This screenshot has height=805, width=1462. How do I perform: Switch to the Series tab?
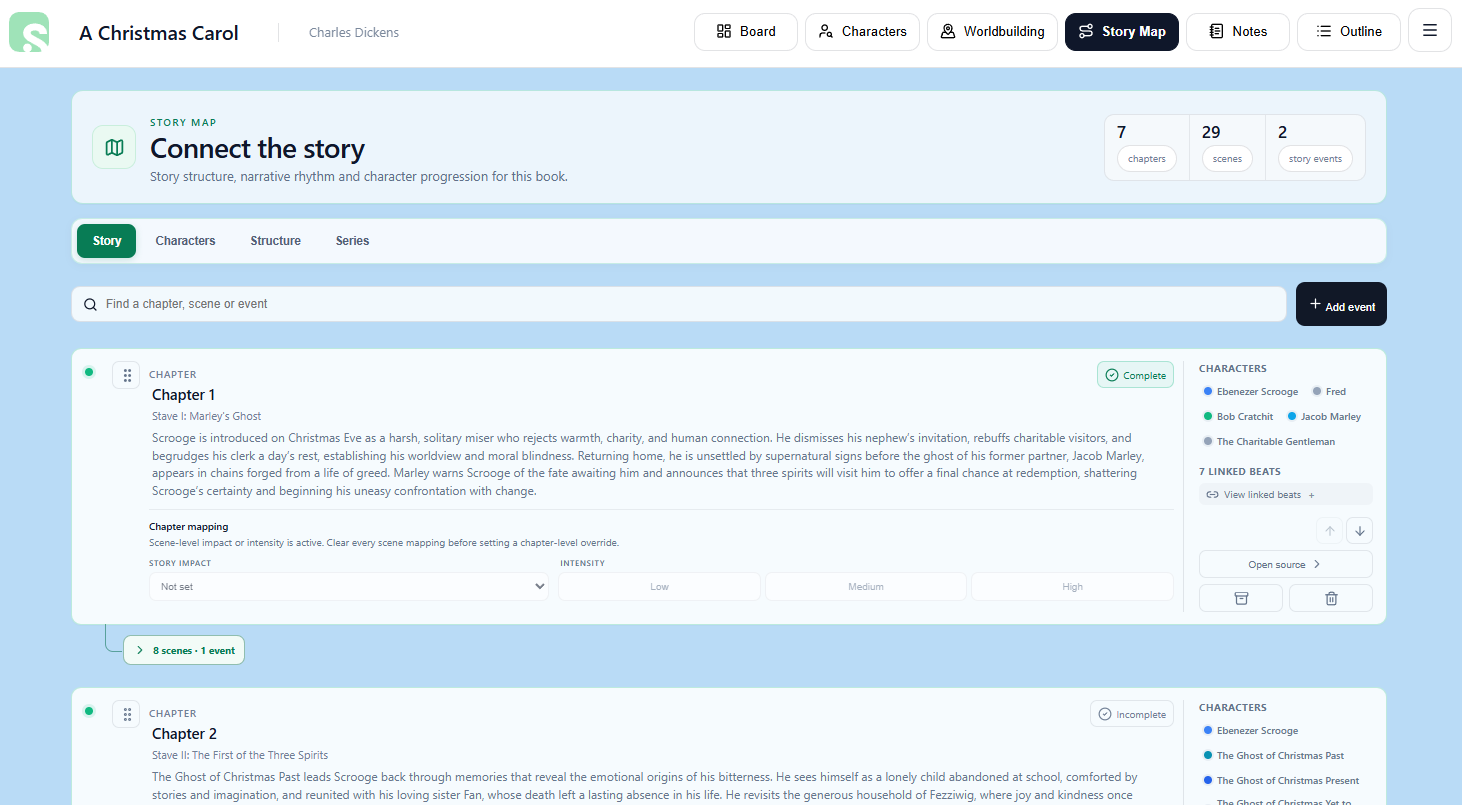tap(352, 241)
